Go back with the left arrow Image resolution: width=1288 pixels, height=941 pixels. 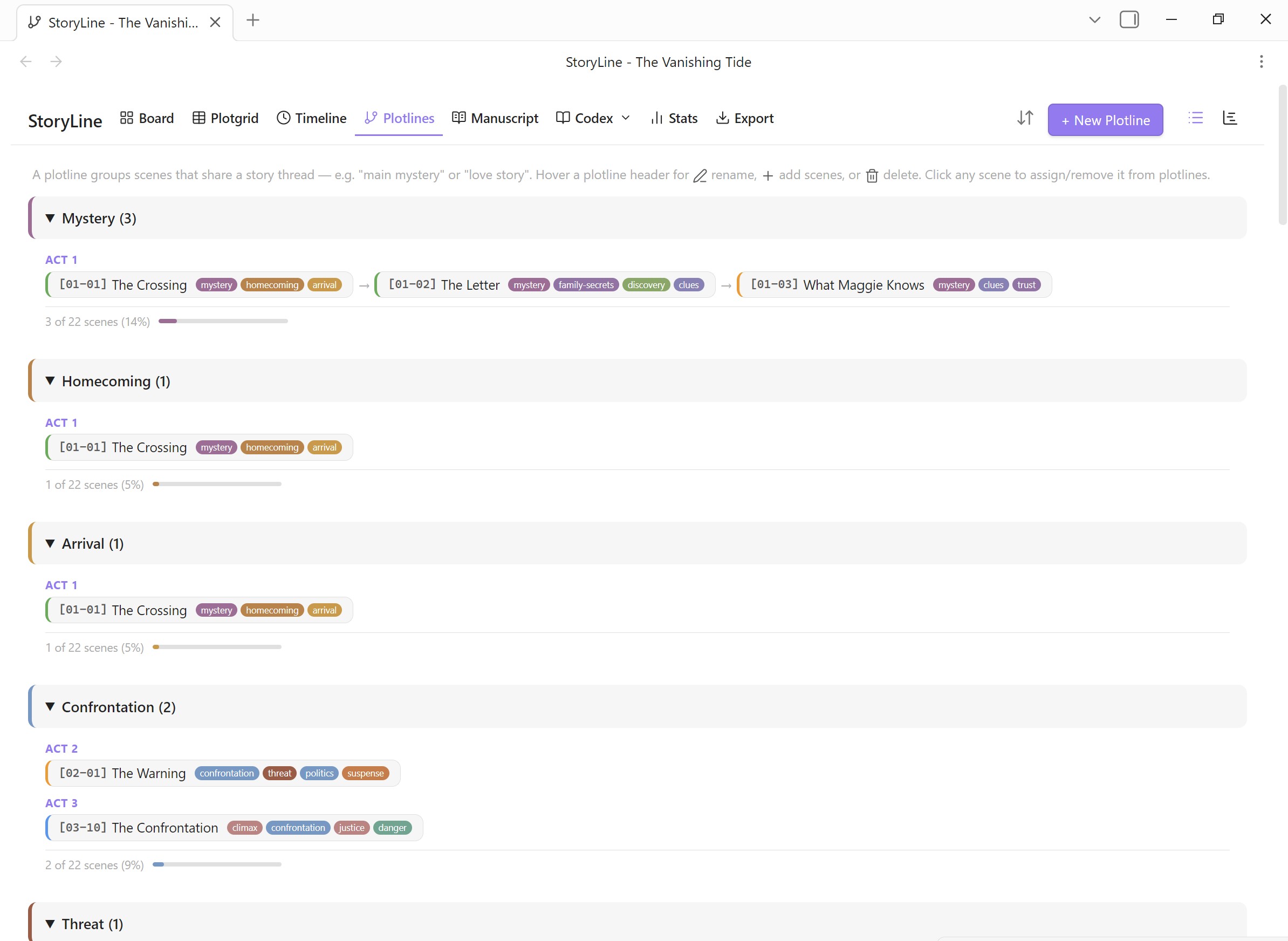coord(26,62)
